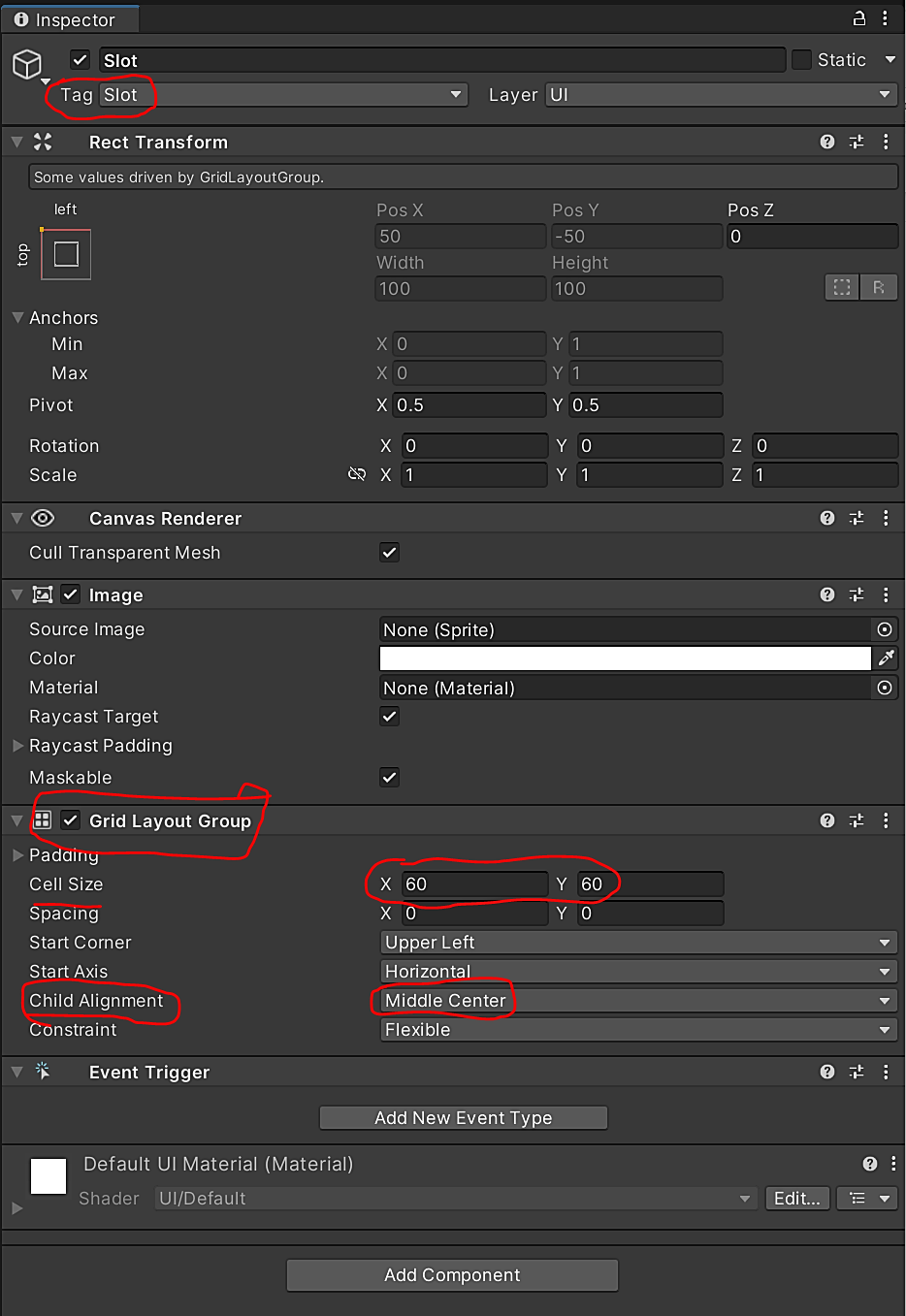Click Add Component button
Image resolution: width=906 pixels, height=1316 pixels.
click(x=452, y=1275)
